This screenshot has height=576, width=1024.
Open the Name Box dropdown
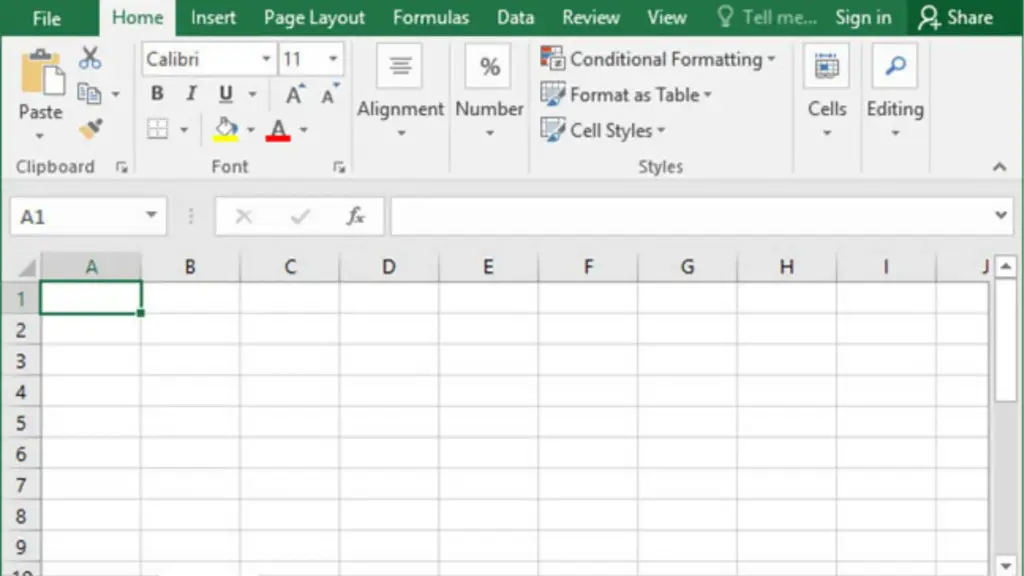point(151,215)
